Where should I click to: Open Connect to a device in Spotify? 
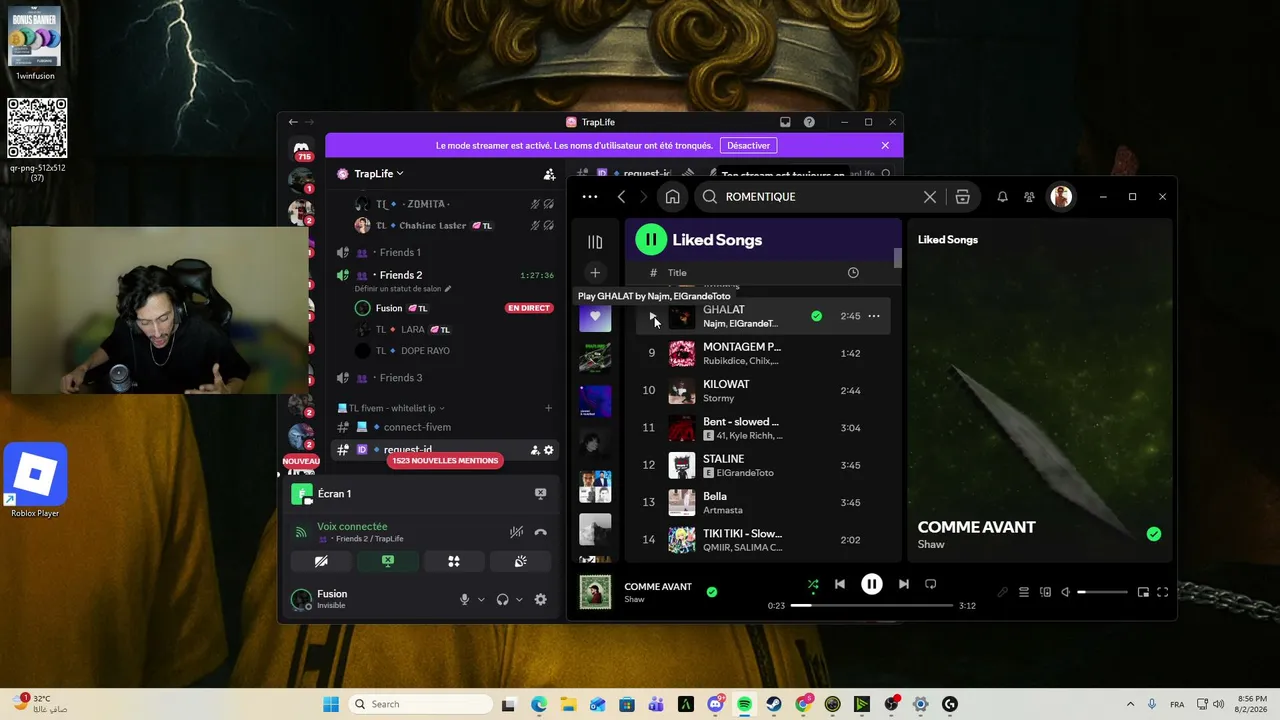tap(1045, 592)
